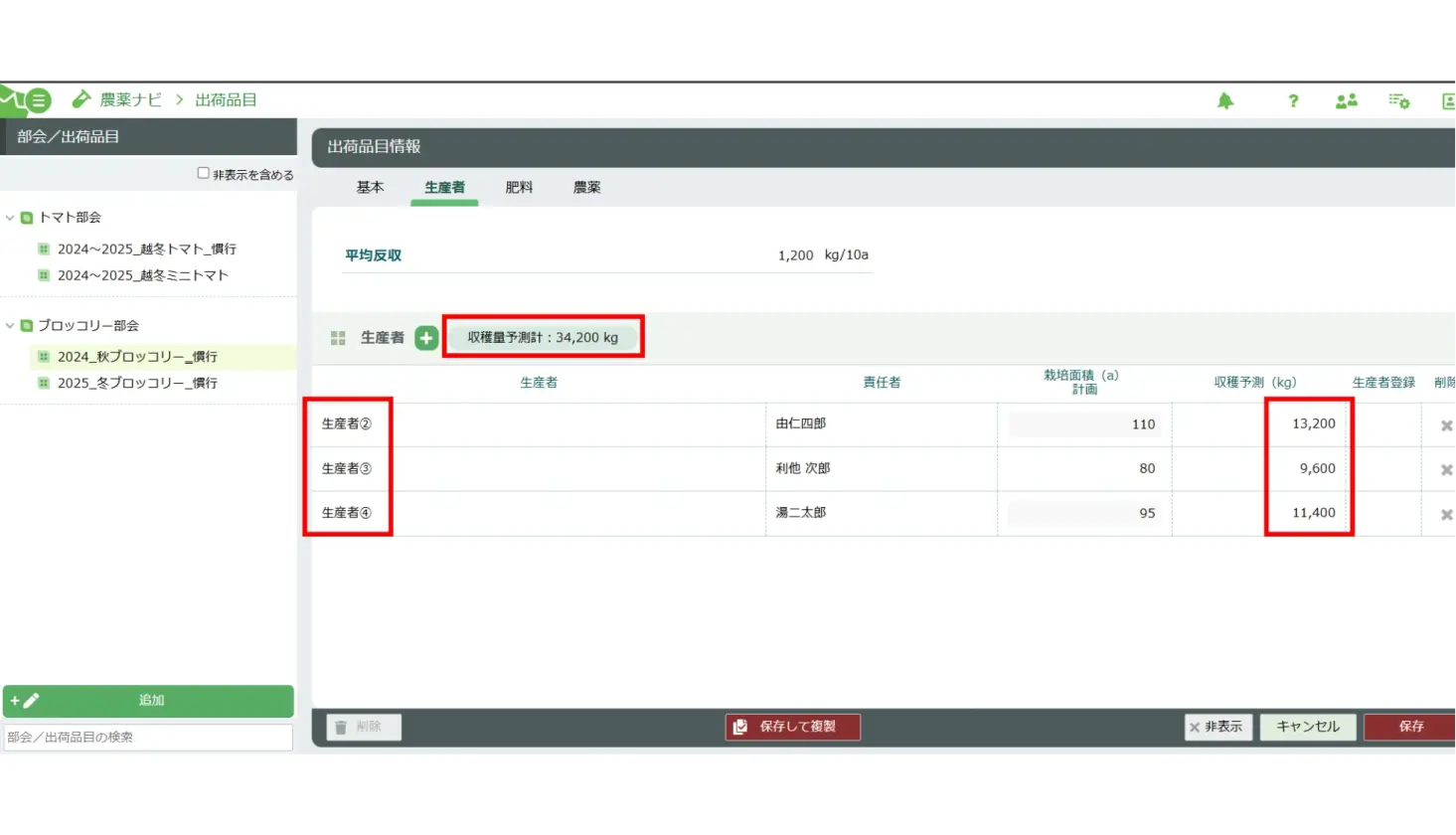
Task: Open the users group icon
Action: tap(1347, 100)
